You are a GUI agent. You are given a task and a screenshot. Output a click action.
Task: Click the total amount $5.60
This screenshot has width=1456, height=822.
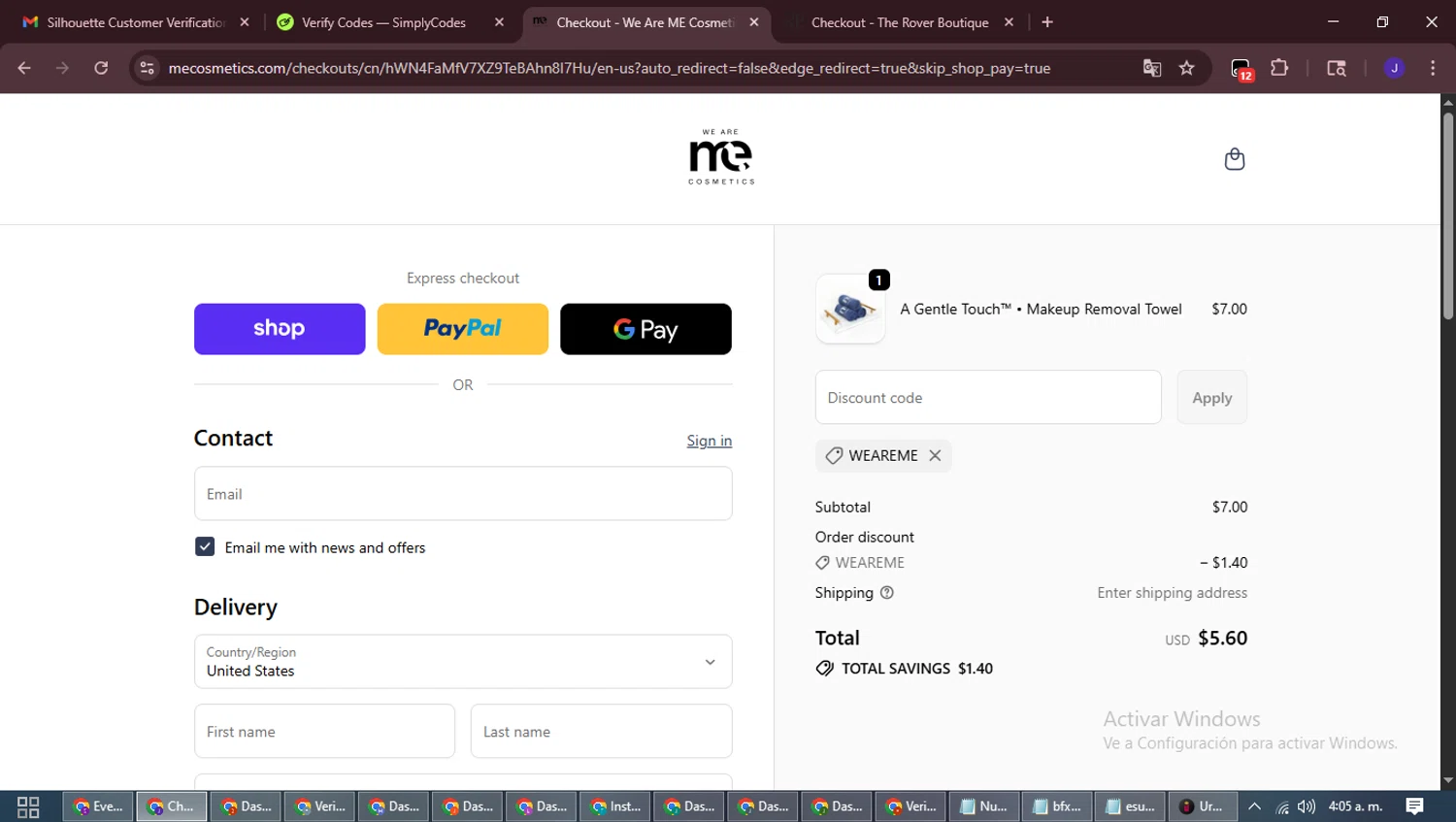point(1223,639)
